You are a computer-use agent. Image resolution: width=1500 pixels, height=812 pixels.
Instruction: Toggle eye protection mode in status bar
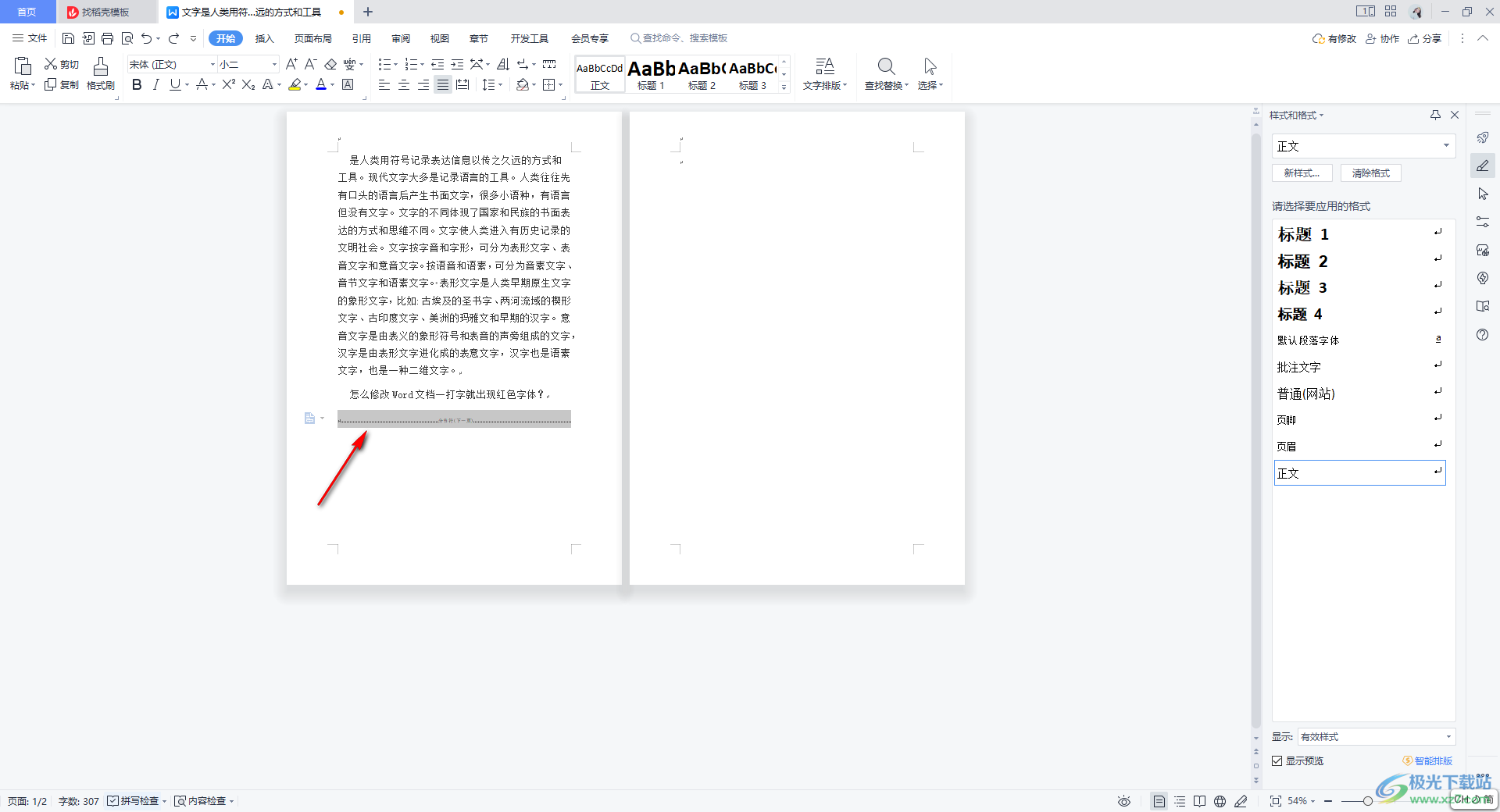coord(1124,801)
